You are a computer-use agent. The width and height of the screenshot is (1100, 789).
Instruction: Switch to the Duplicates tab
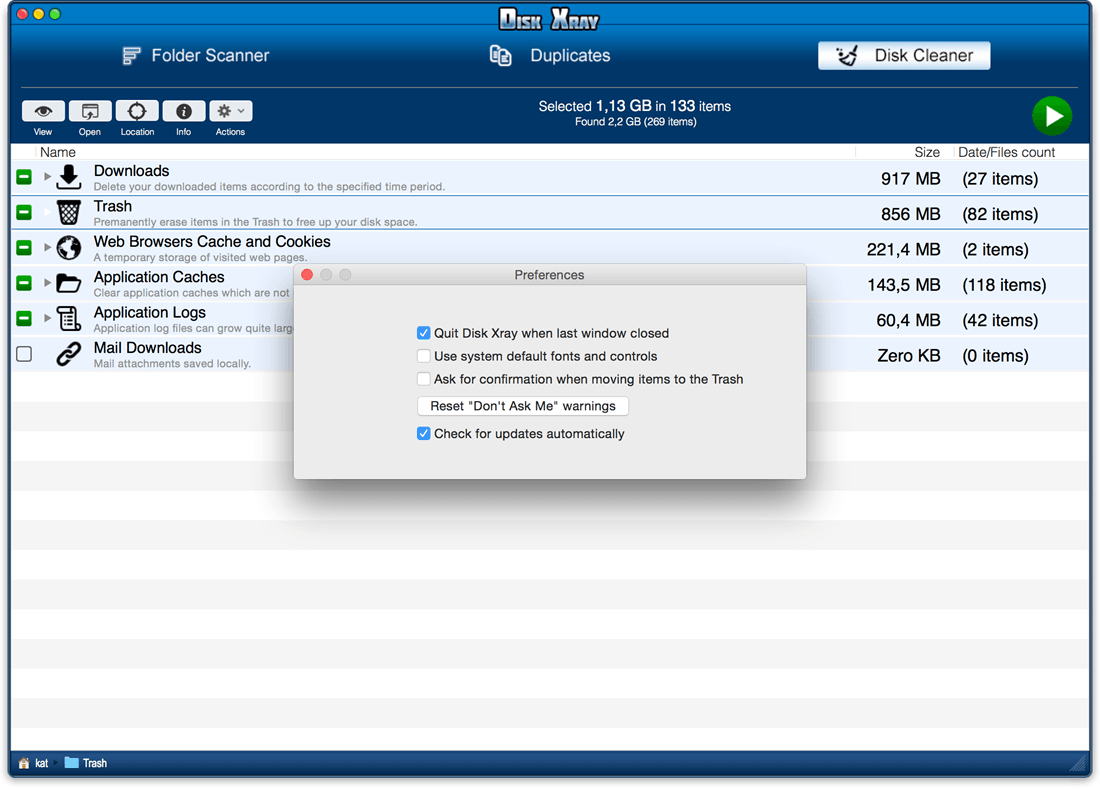click(x=550, y=55)
